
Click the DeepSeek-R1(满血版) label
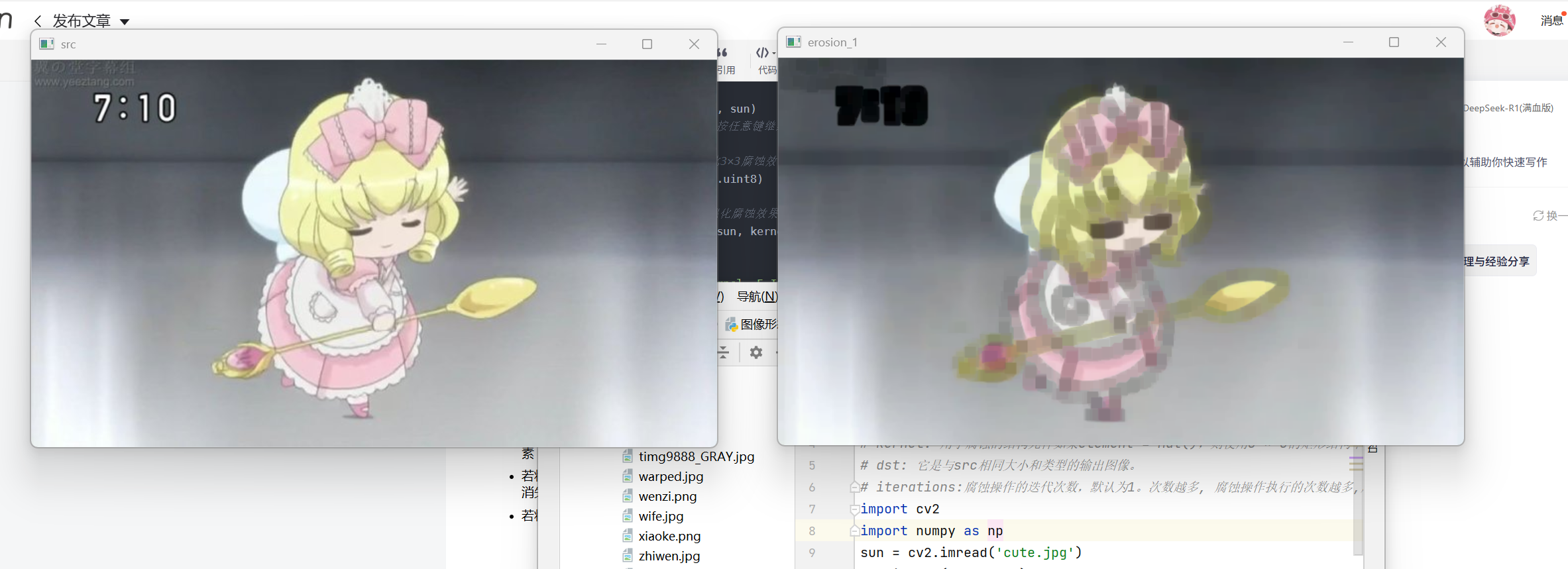[1508, 108]
